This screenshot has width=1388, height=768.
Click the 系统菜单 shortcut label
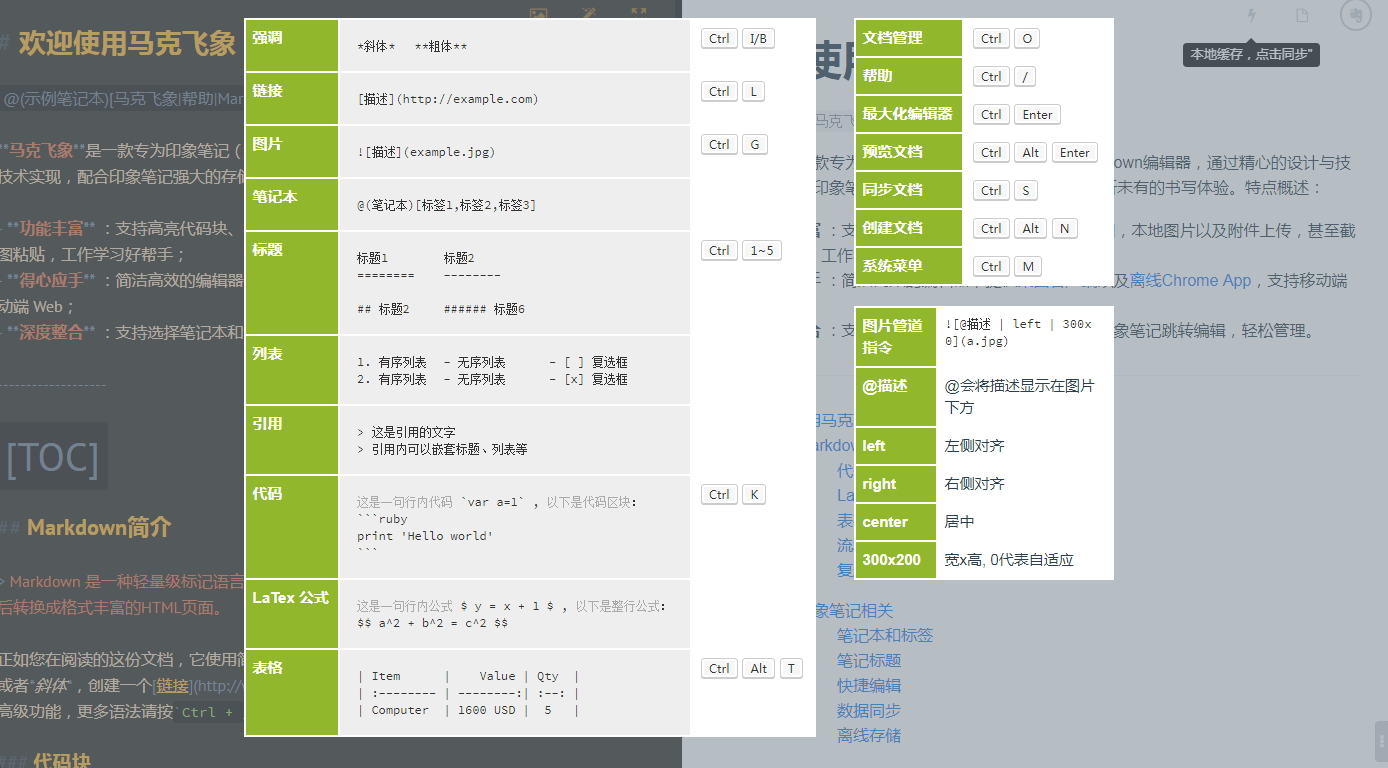pos(909,266)
